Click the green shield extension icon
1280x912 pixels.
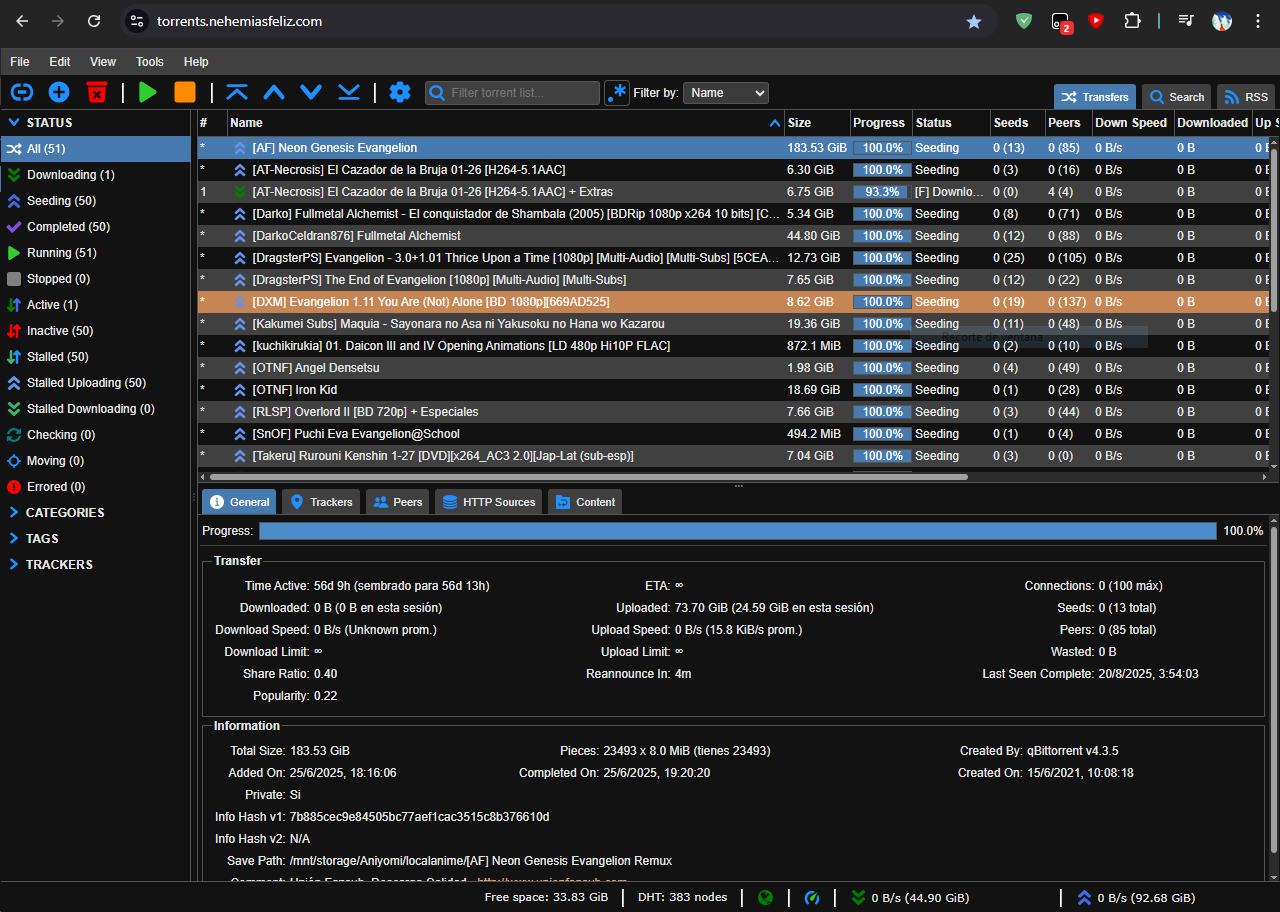pyautogui.click(x=1024, y=21)
